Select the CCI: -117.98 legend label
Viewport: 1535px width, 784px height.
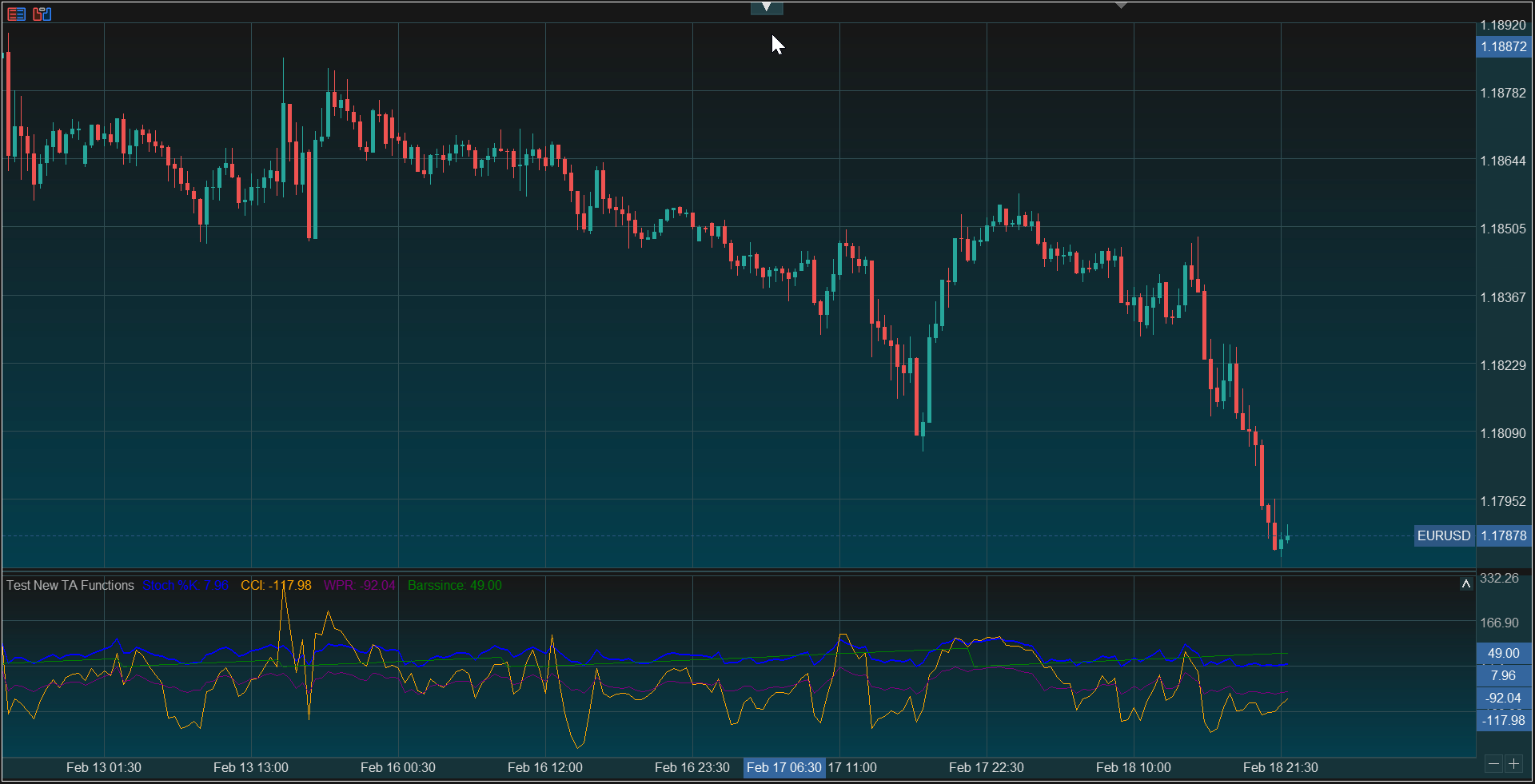click(276, 585)
